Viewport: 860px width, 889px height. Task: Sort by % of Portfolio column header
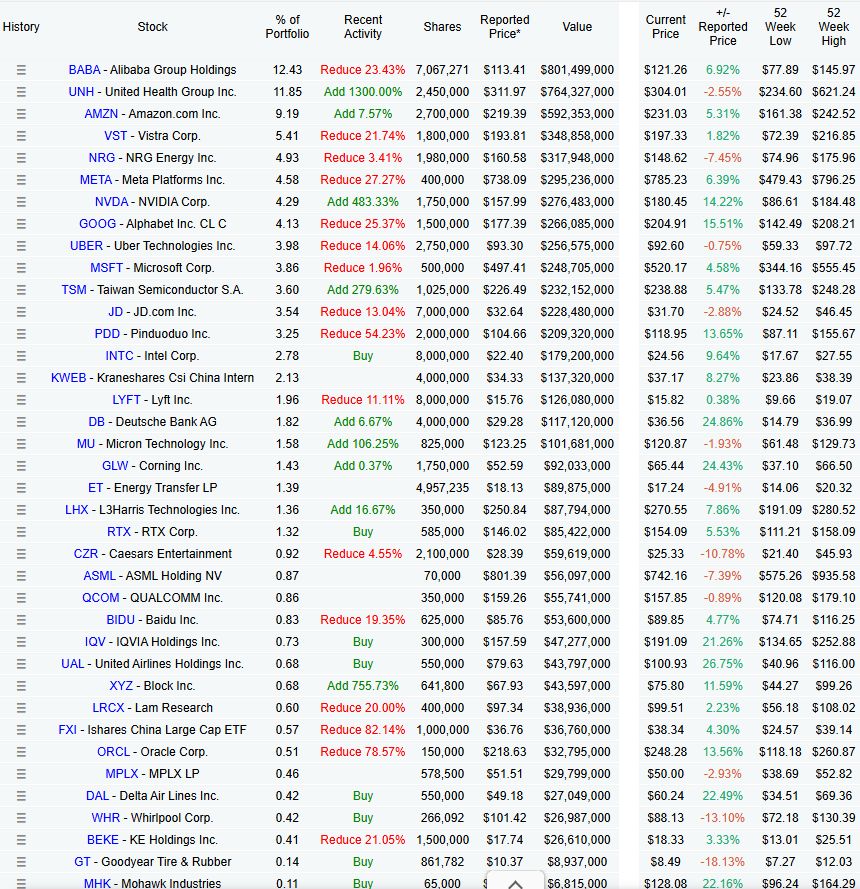[x=287, y=27]
